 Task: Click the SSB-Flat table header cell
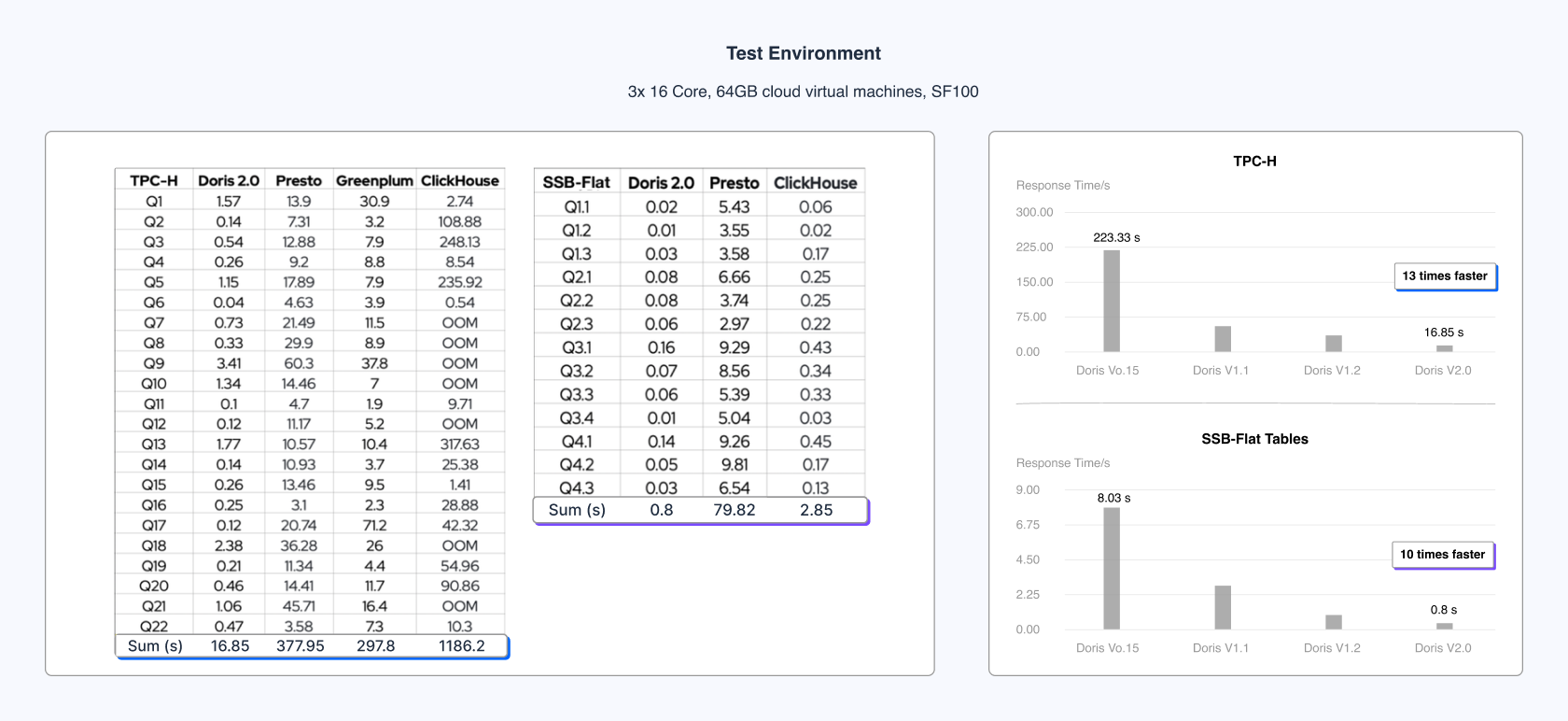(577, 183)
